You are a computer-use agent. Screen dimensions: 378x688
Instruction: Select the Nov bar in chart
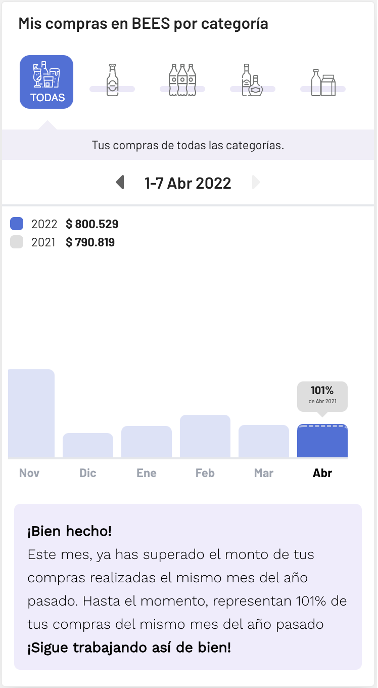click(x=31, y=413)
